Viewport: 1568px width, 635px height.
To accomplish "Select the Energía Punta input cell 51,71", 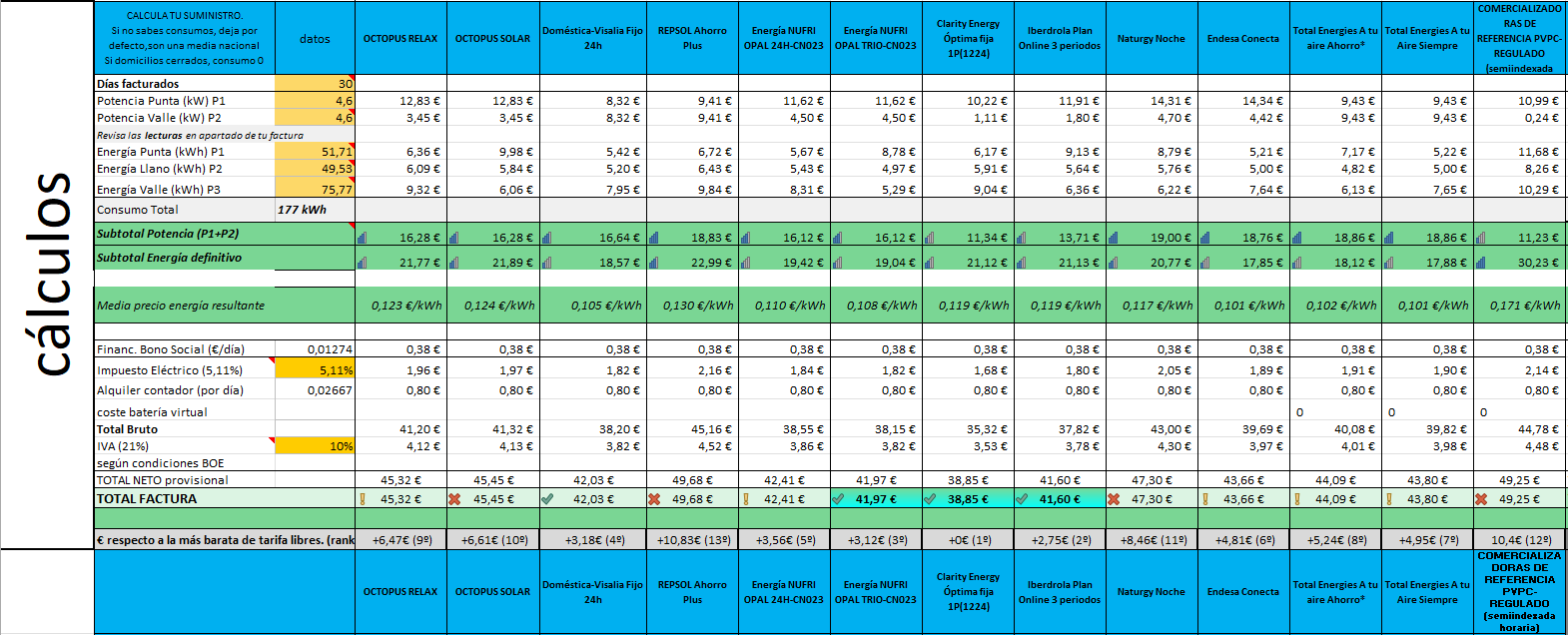I will pyautogui.click(x=315, y=152).
